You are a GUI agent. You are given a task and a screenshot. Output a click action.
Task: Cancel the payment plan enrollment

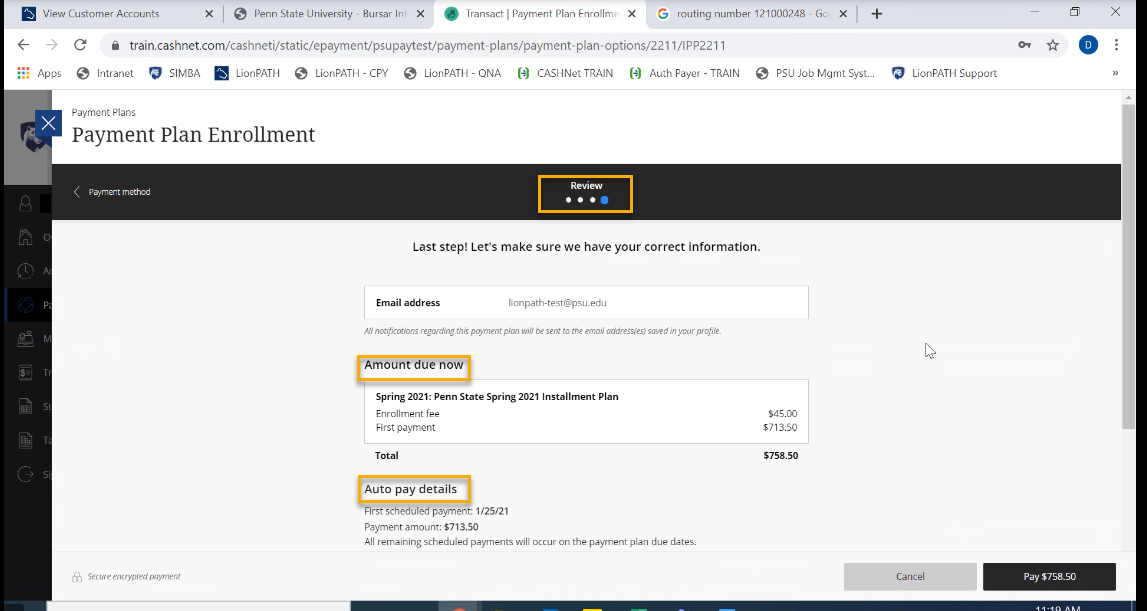tap(910, 577)
